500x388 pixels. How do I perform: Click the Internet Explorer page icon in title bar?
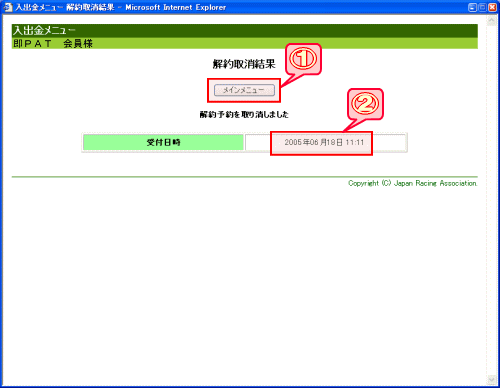[x=8, y=7]
